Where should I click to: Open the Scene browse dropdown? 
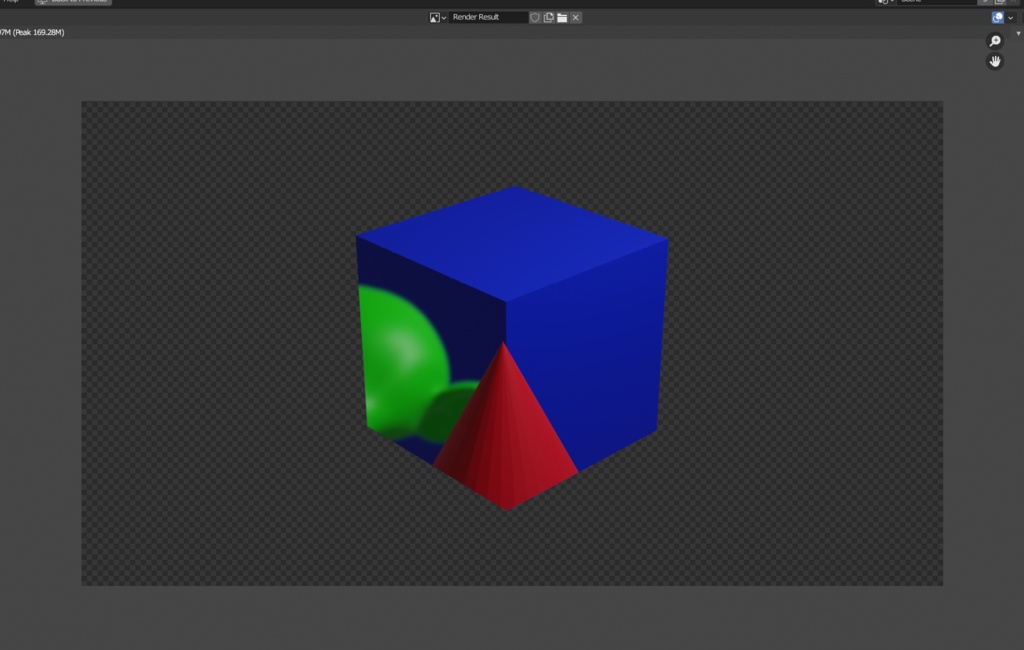[x=893, y=2]
